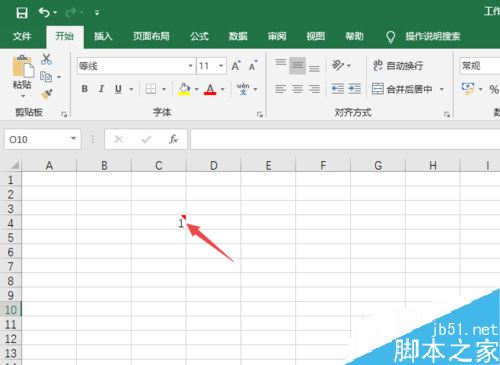Decrease indent icon
The height and width of the screenshot is (365, 500).
(338, 89)
